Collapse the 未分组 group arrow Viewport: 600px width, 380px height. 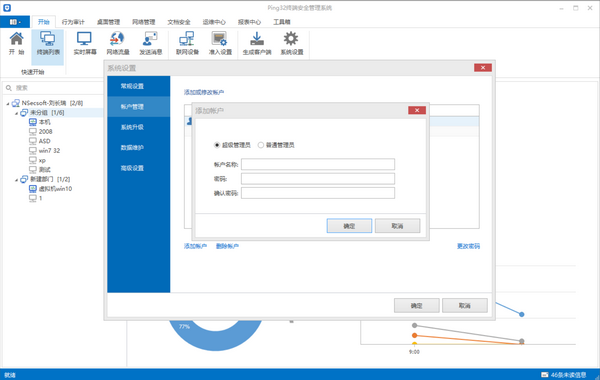[16, 113]
